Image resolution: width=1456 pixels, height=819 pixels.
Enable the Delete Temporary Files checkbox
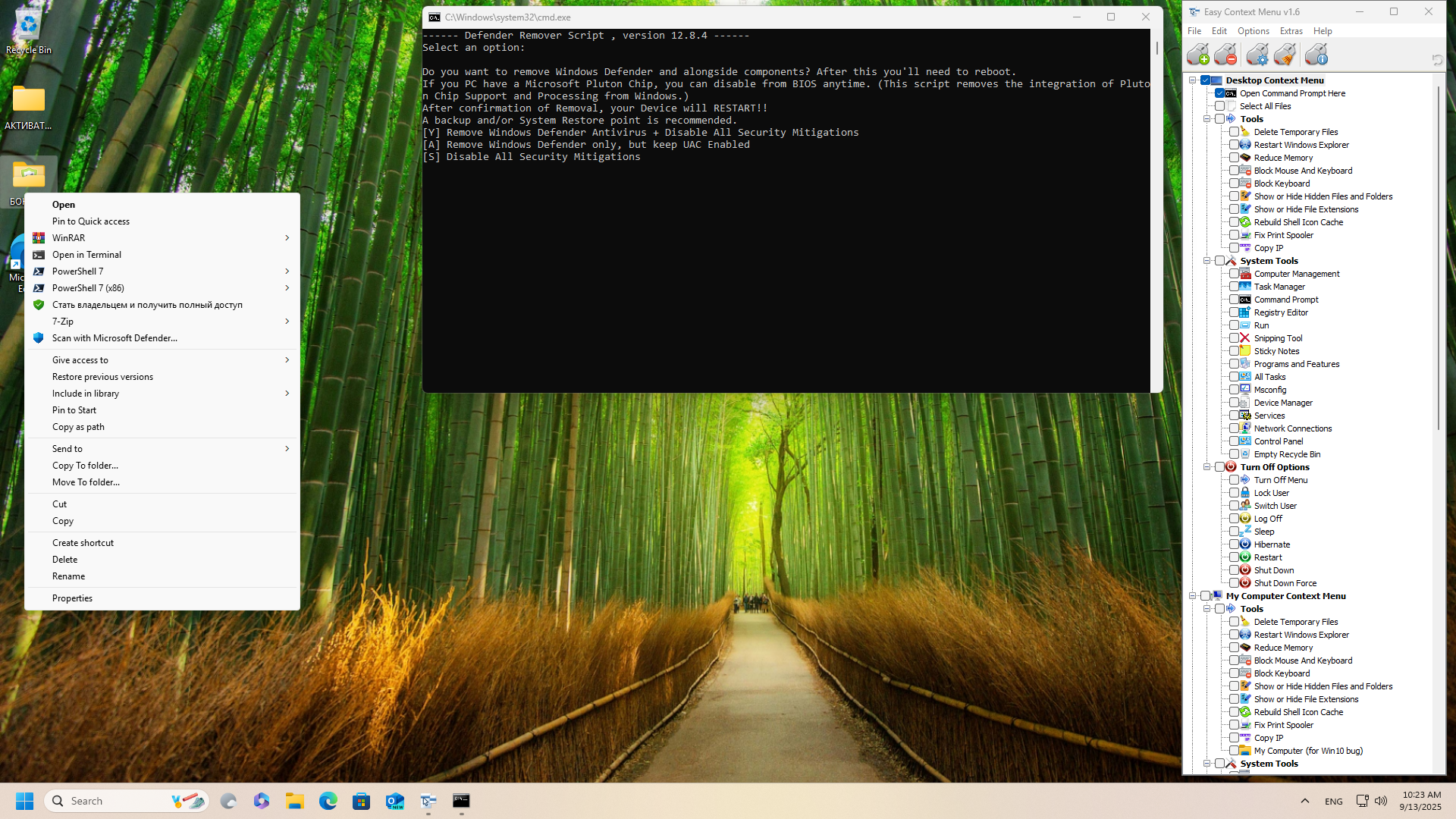(1234, 132)
